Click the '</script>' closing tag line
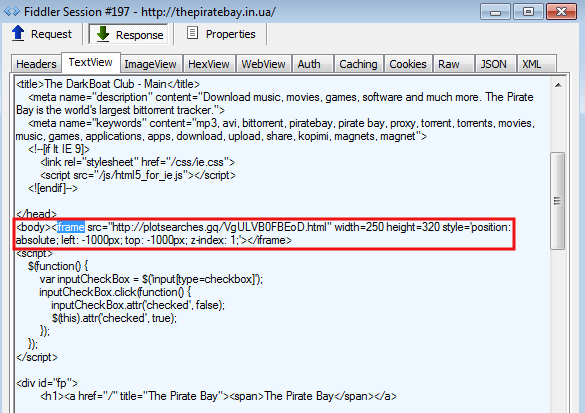Screen dimensions: 585x413 coord(37,357)
